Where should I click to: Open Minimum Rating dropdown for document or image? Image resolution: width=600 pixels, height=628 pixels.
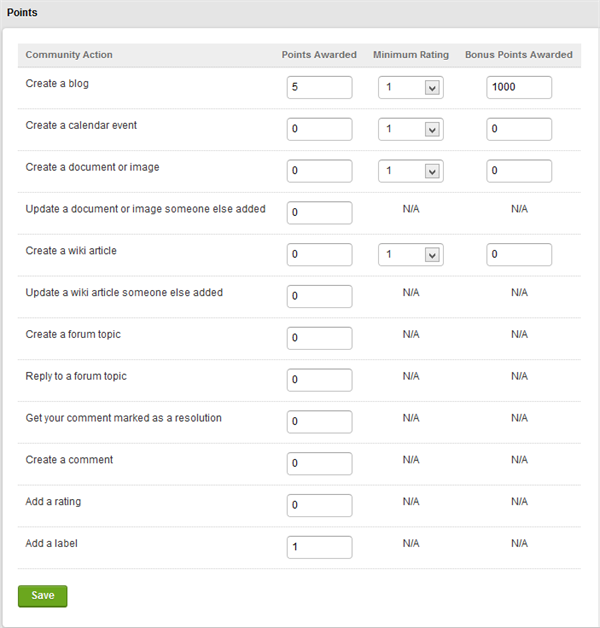tap(411, 171)
